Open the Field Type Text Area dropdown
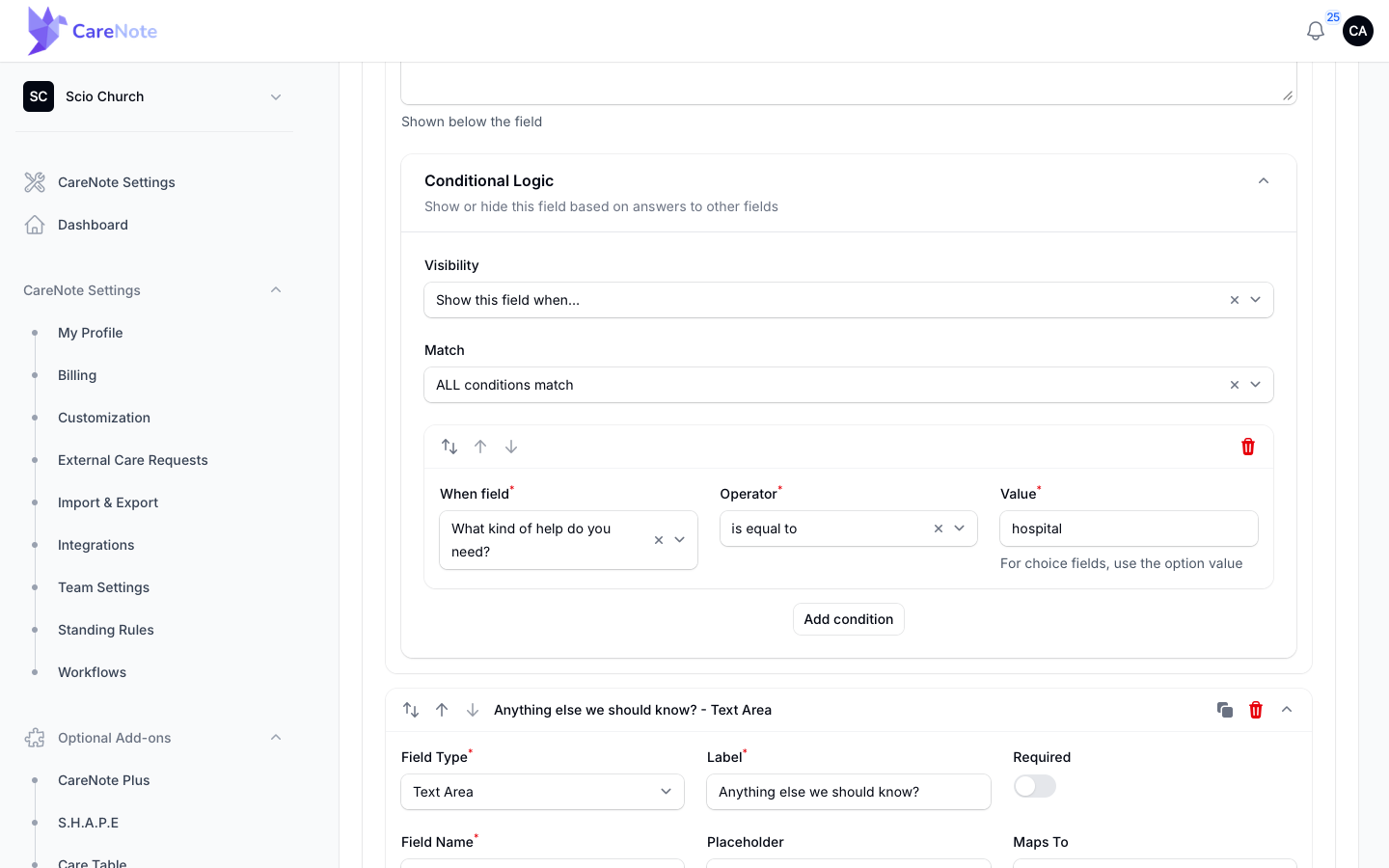 (x=542, y=792)
